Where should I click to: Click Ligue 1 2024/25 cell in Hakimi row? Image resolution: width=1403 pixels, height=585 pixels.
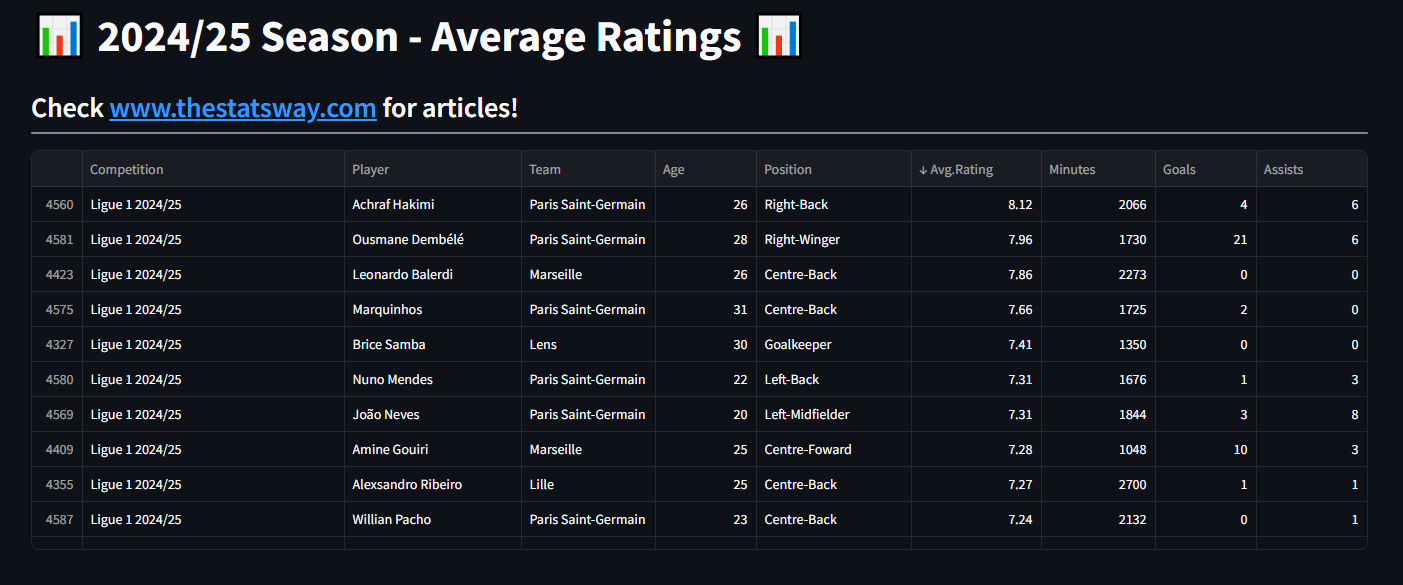click(213, 204)
